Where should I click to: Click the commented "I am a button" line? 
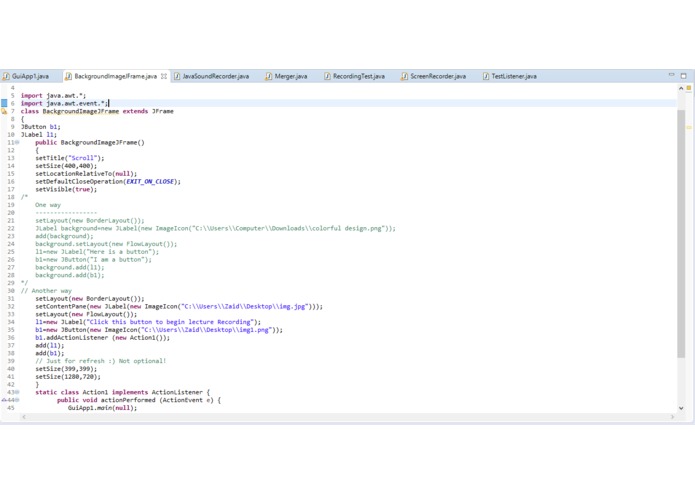coord(94,260)
